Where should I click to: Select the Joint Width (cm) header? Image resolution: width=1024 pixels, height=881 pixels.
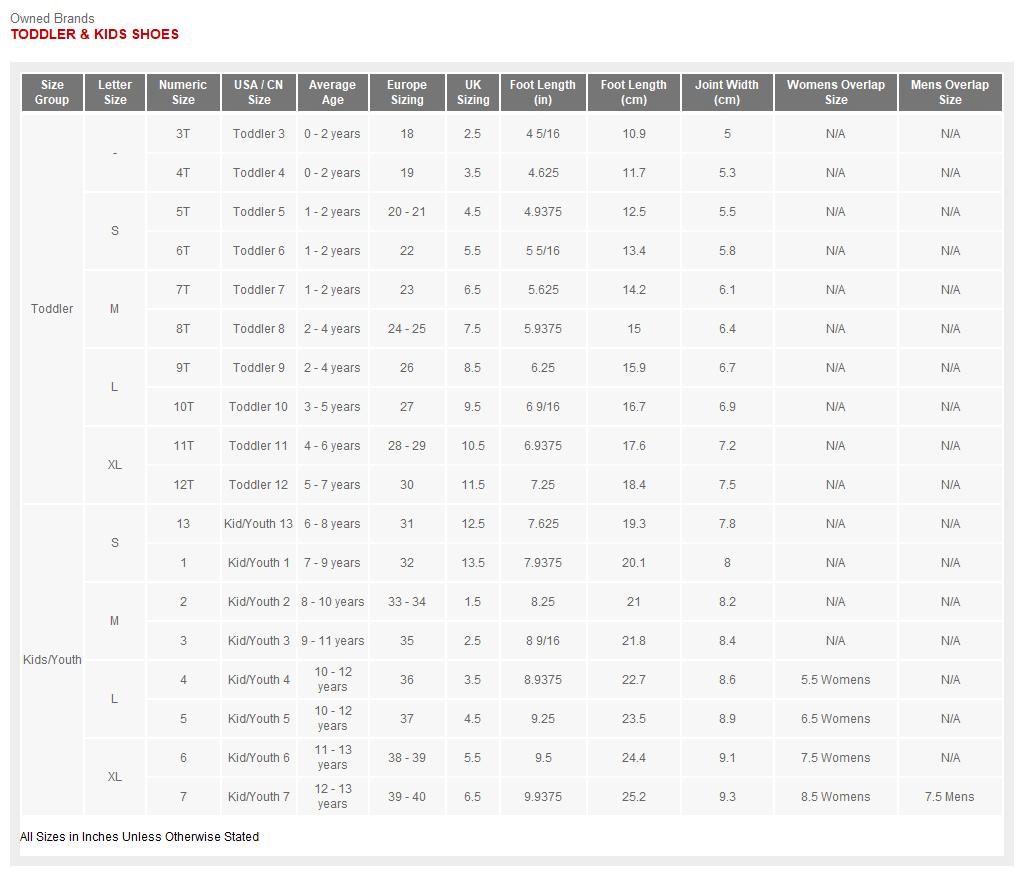tap(727, 92)
